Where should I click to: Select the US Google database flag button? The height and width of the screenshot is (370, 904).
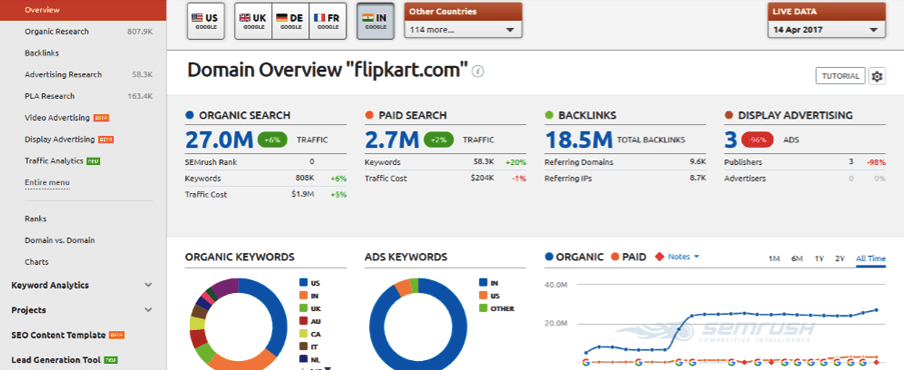205,22
